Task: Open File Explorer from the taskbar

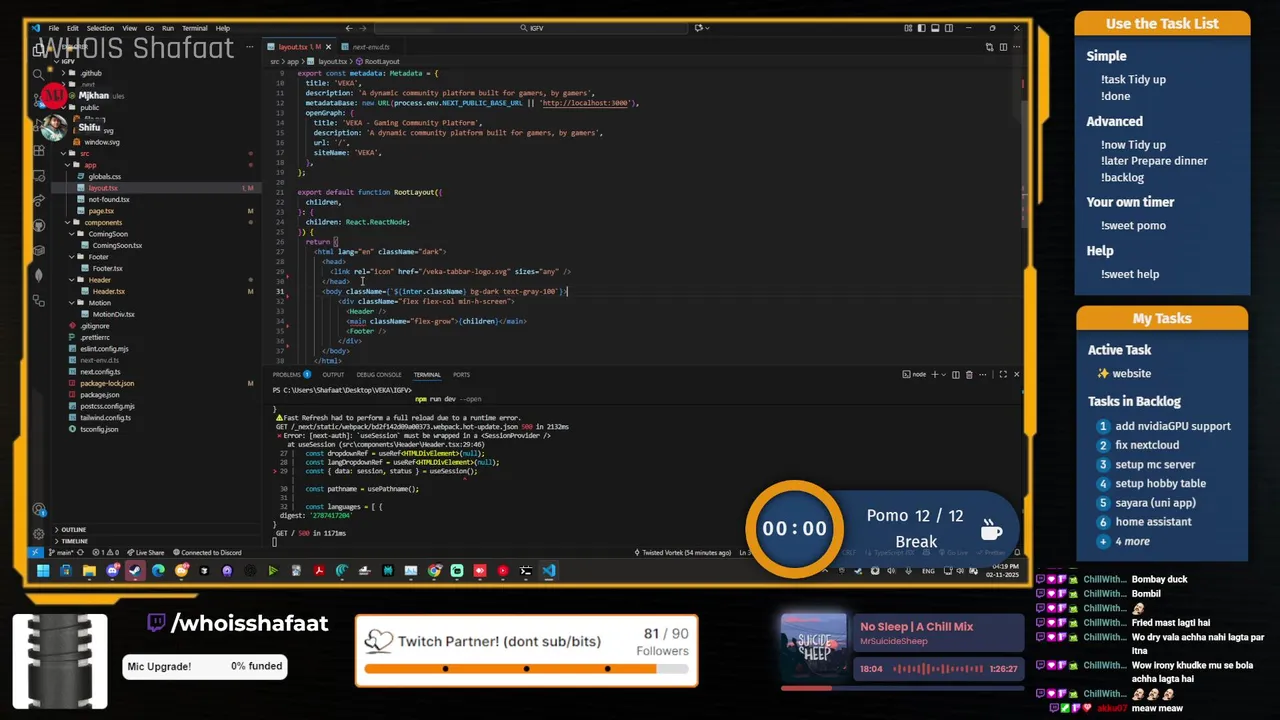Action: click(89, 571)
